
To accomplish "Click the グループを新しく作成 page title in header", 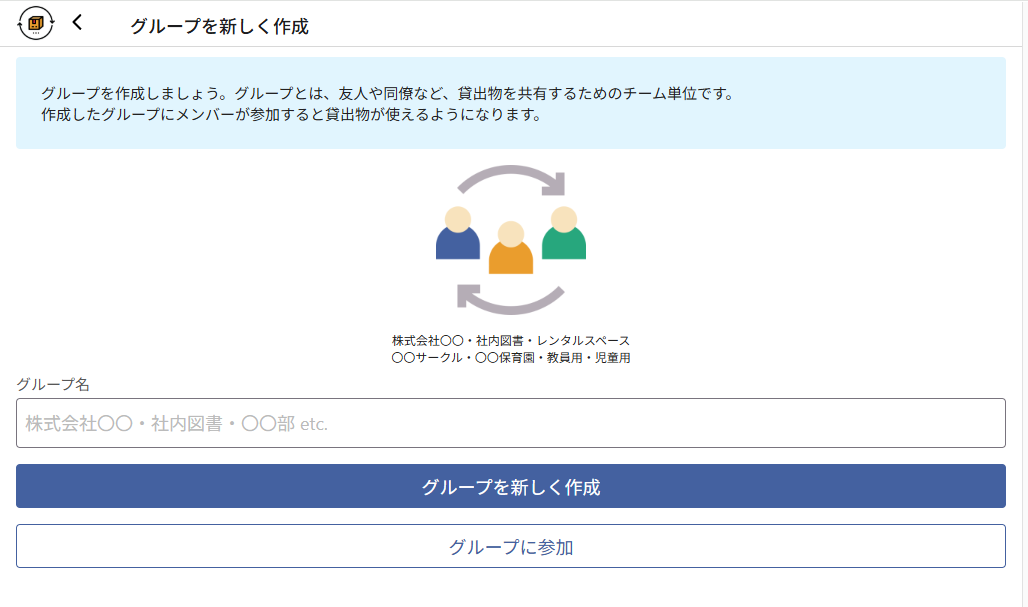I will 219,26.
